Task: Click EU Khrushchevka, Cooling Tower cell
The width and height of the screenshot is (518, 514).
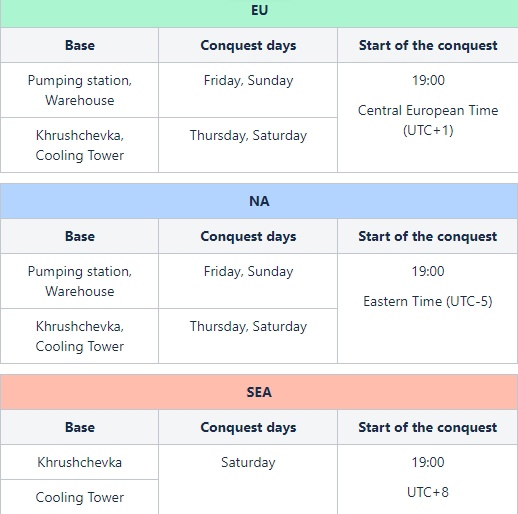Action: click(80, 145)
